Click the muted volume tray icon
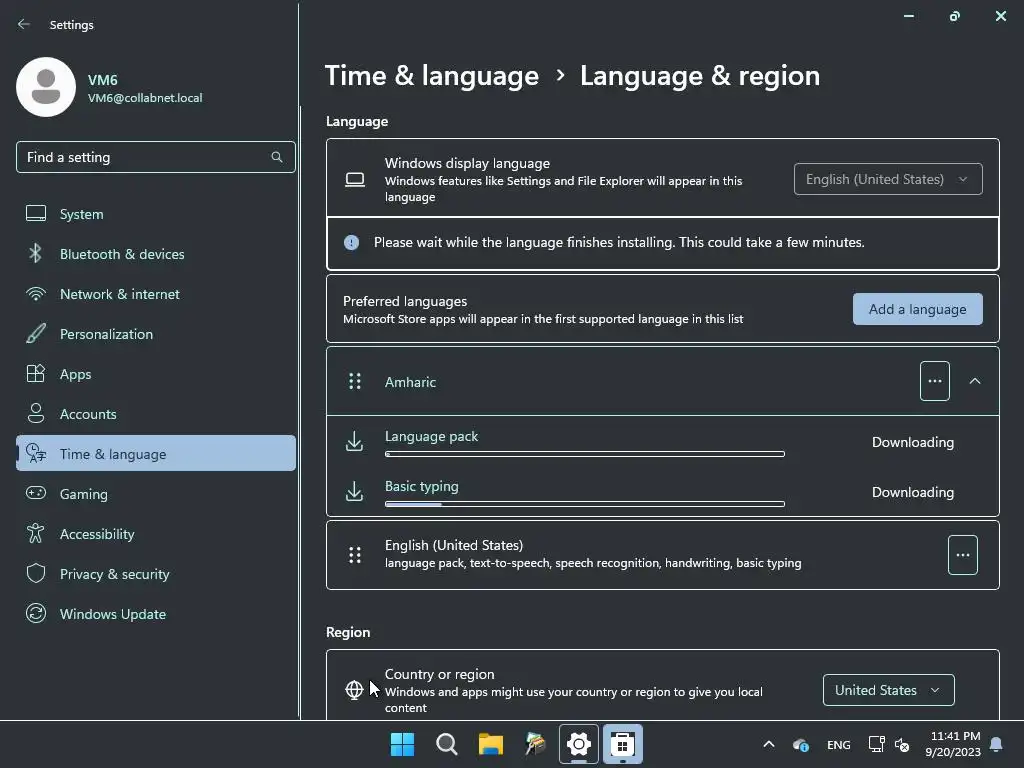 pyautogui.click(x=902, y=744)
